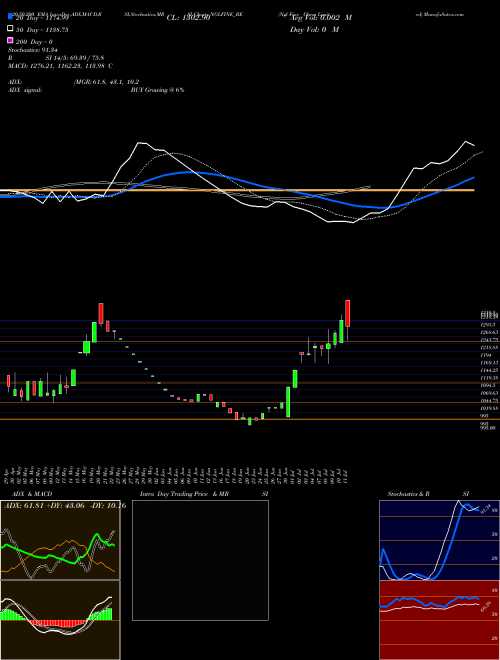Click the magenta 200 Day EMA legend swatch

pyautogui.click(x=10, y=40)
